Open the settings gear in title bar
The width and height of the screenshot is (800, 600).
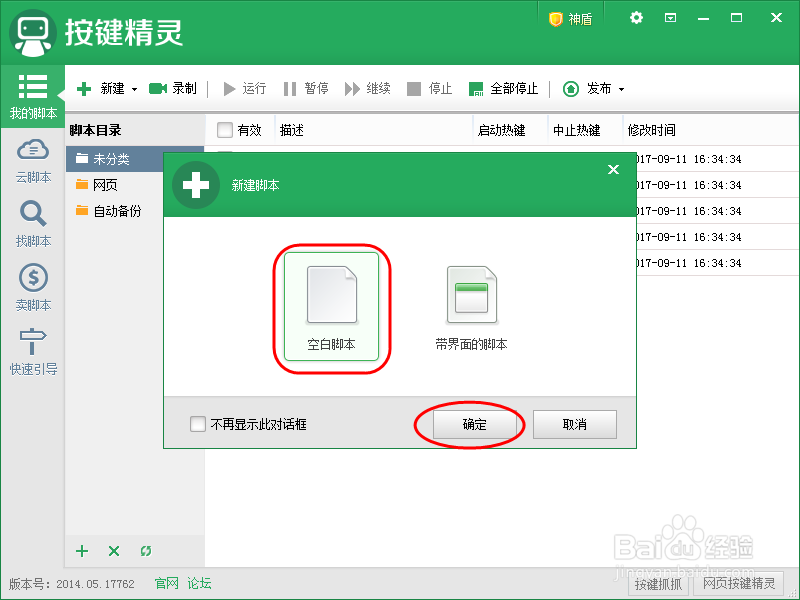click(636, 18)
